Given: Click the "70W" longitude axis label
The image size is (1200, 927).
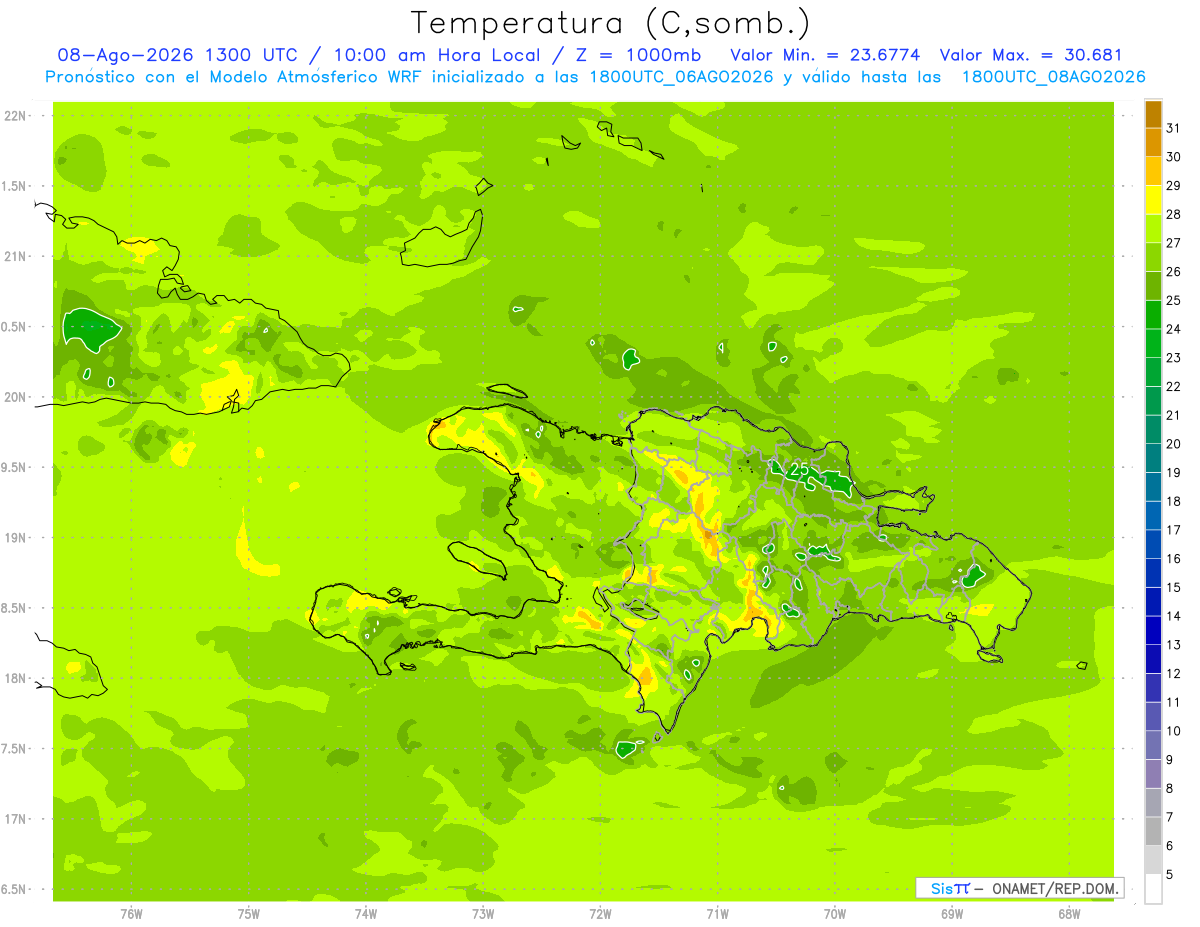Looking at the screenshot, I should [835, 914].
